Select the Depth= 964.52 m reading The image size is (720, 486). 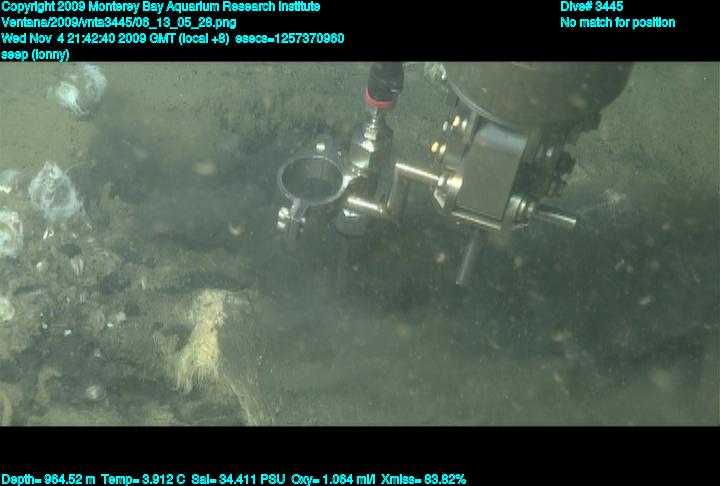(49, 479)
